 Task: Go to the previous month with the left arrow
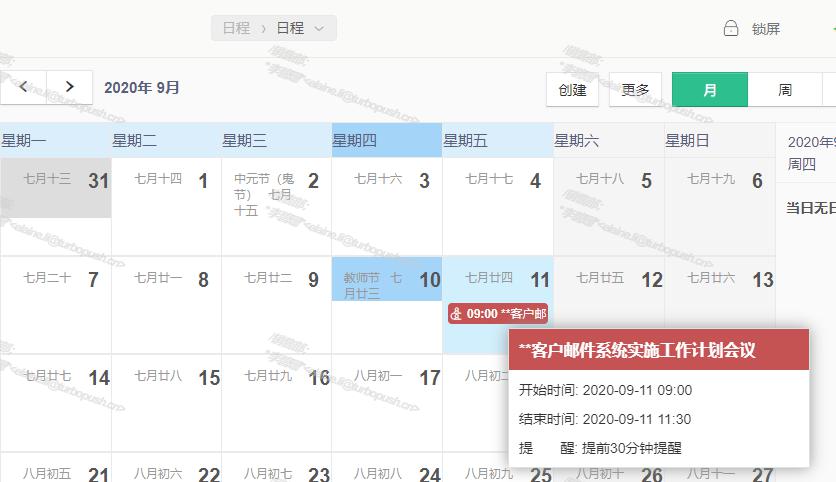click(24, 87)
